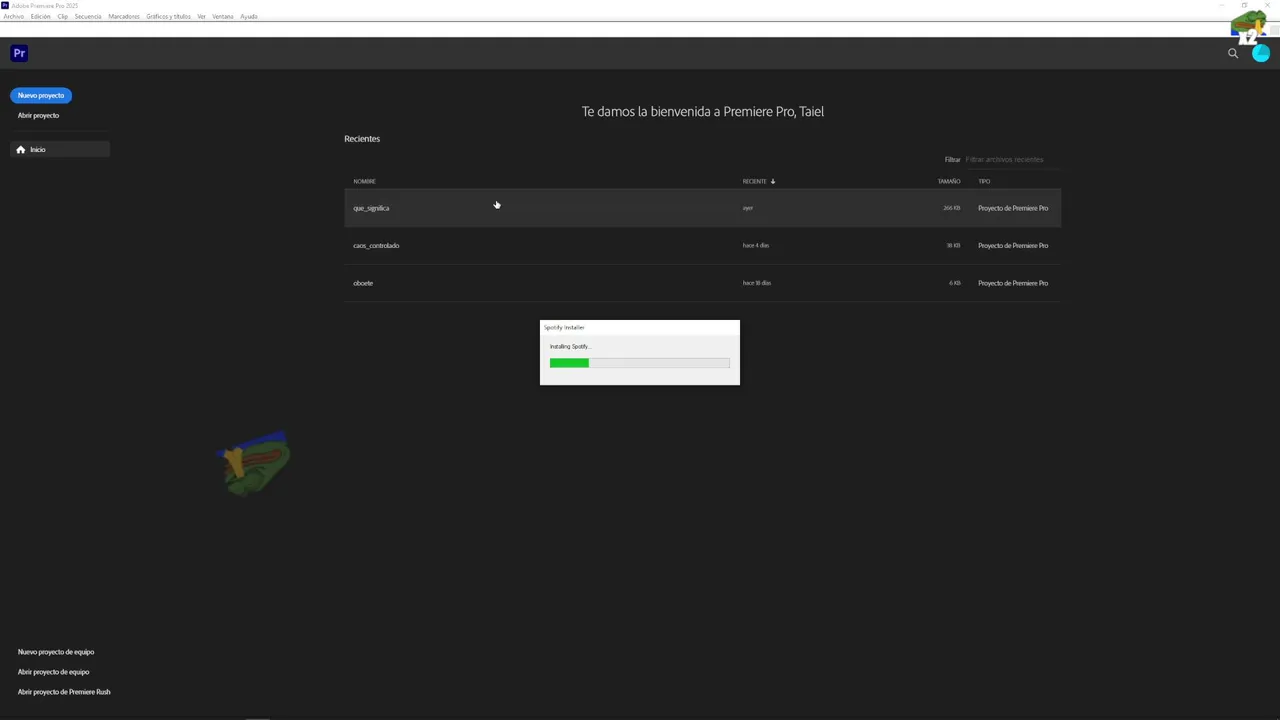Click the Nuevo proyecto button
Screen dimensions: 1280x720
tap(41, 95)
